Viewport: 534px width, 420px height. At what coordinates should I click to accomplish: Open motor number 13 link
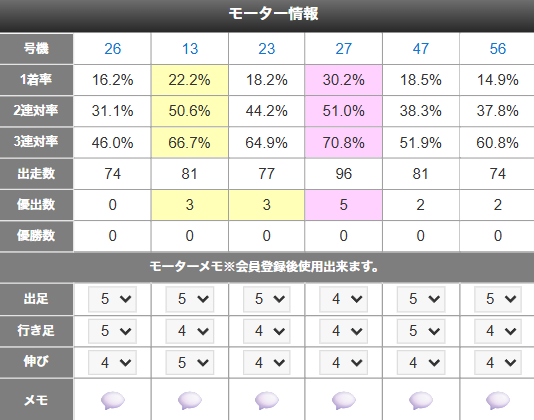(x=190, y=49)
